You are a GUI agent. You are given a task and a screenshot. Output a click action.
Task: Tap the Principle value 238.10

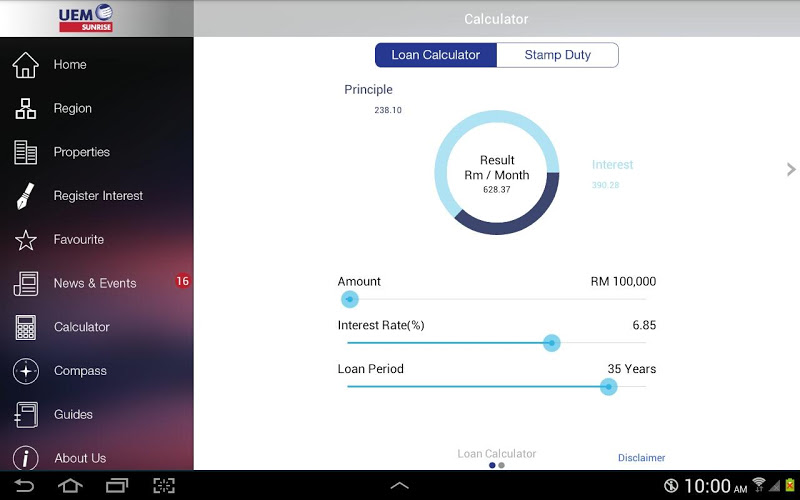[x=388, y=110]
